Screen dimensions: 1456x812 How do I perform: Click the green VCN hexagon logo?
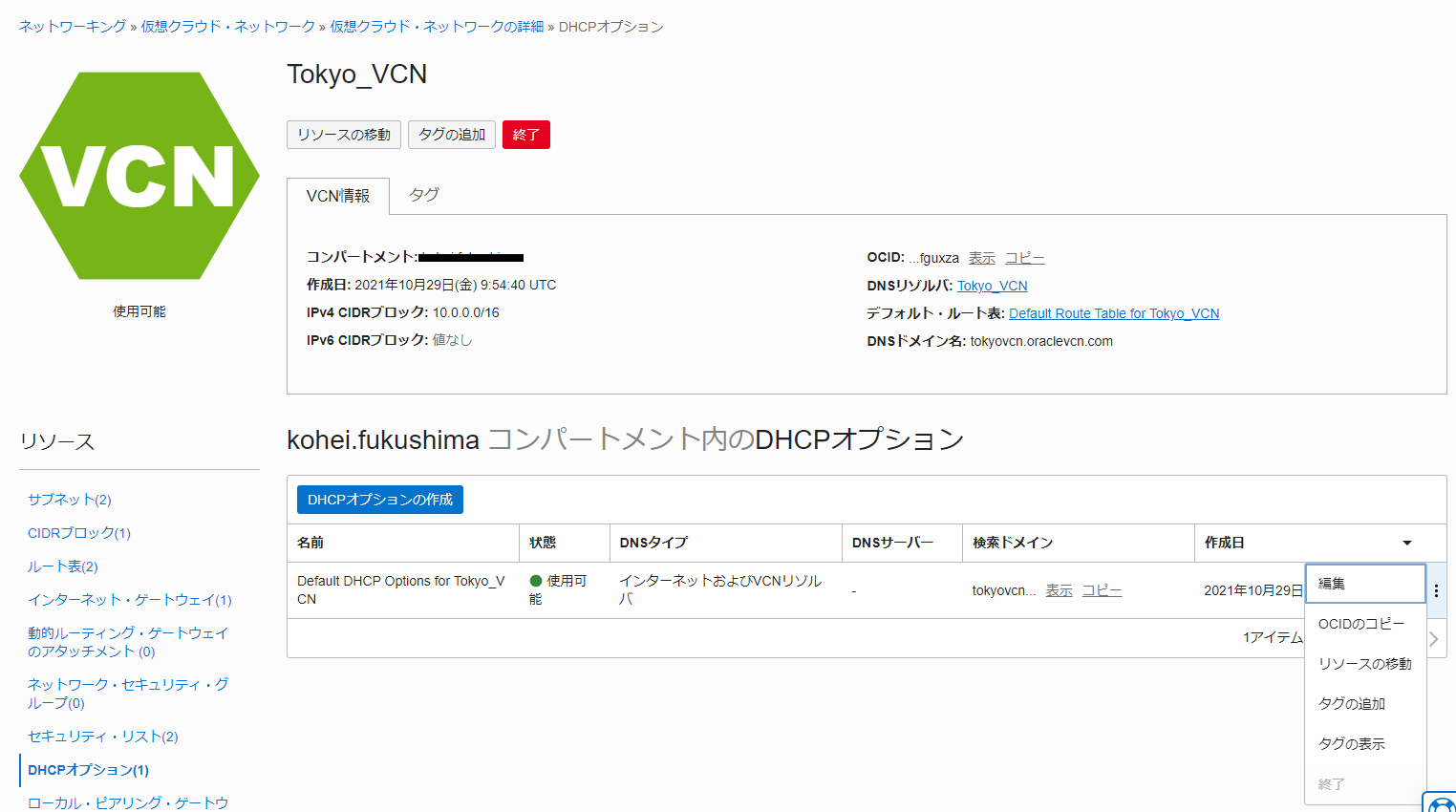[139, 176]
